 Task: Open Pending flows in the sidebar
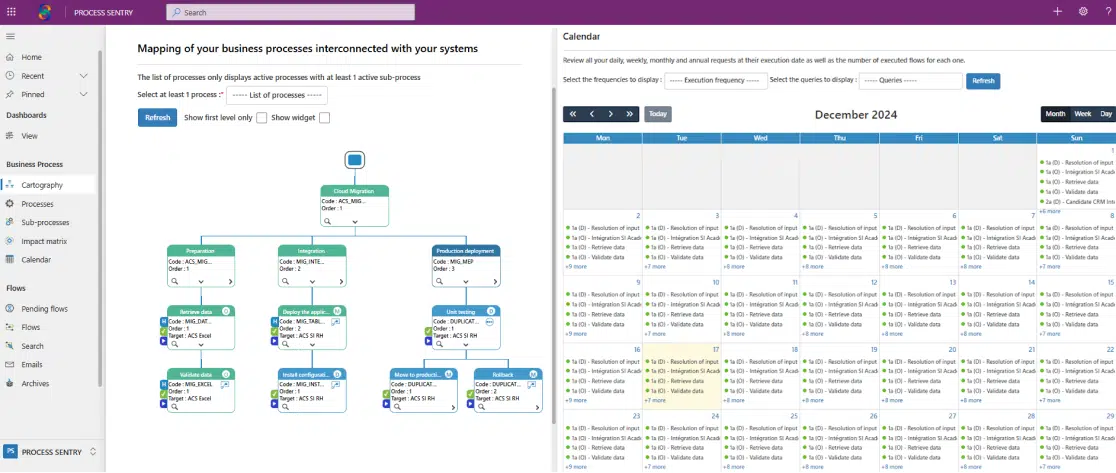[x=44, y=309]
